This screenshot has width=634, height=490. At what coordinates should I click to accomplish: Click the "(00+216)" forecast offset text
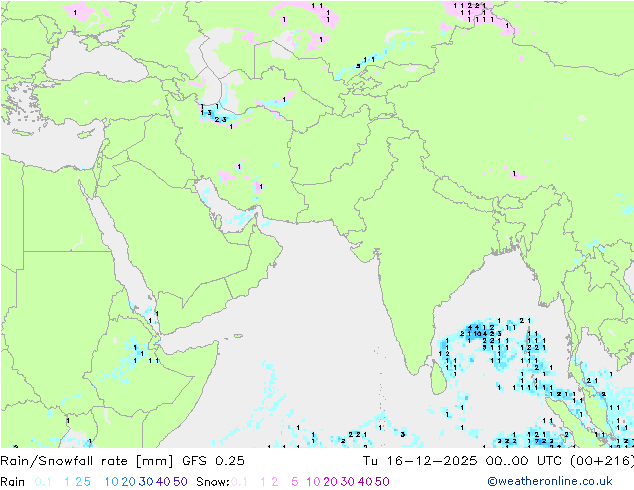[602, 461]
